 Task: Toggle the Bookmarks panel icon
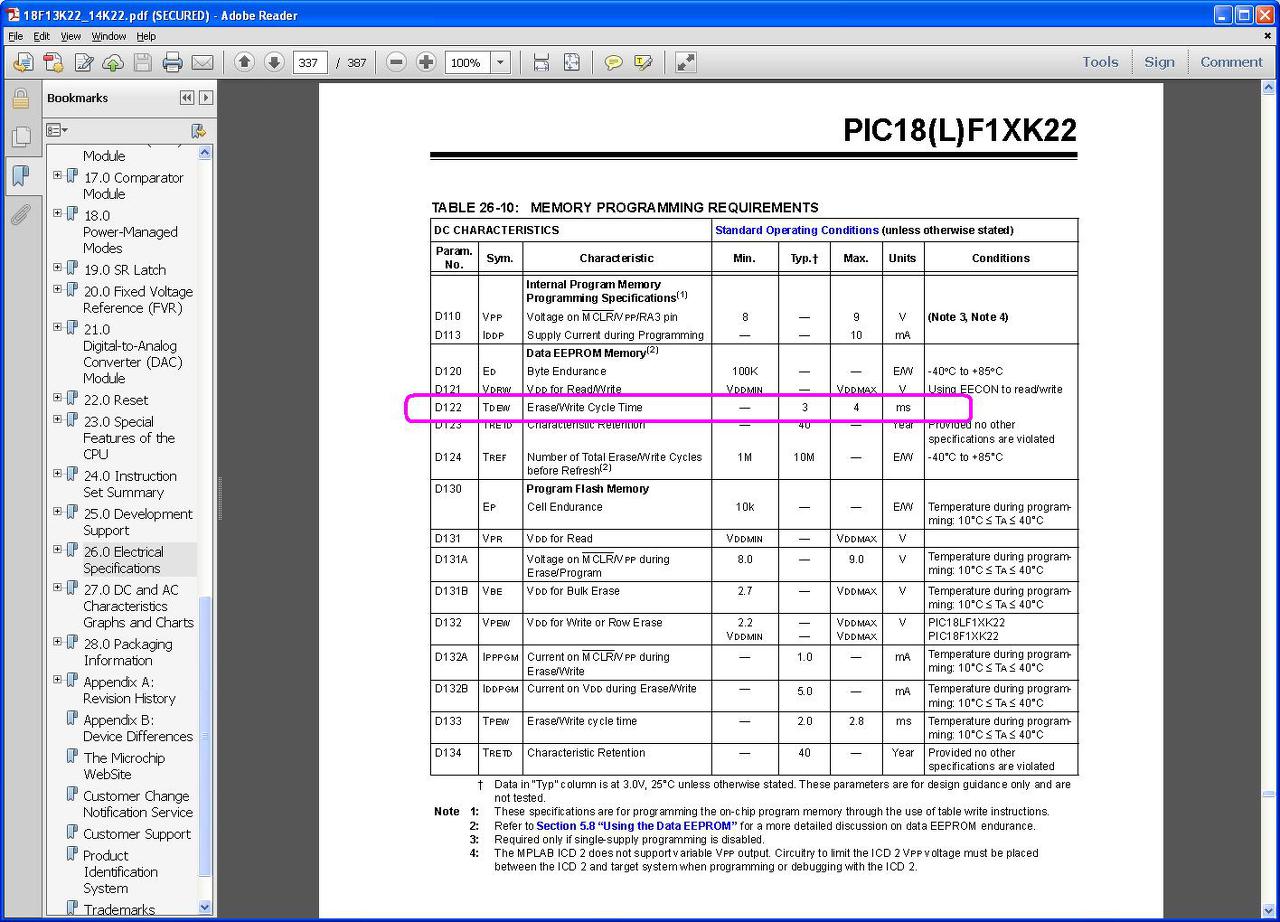click(x=20, y=177)
